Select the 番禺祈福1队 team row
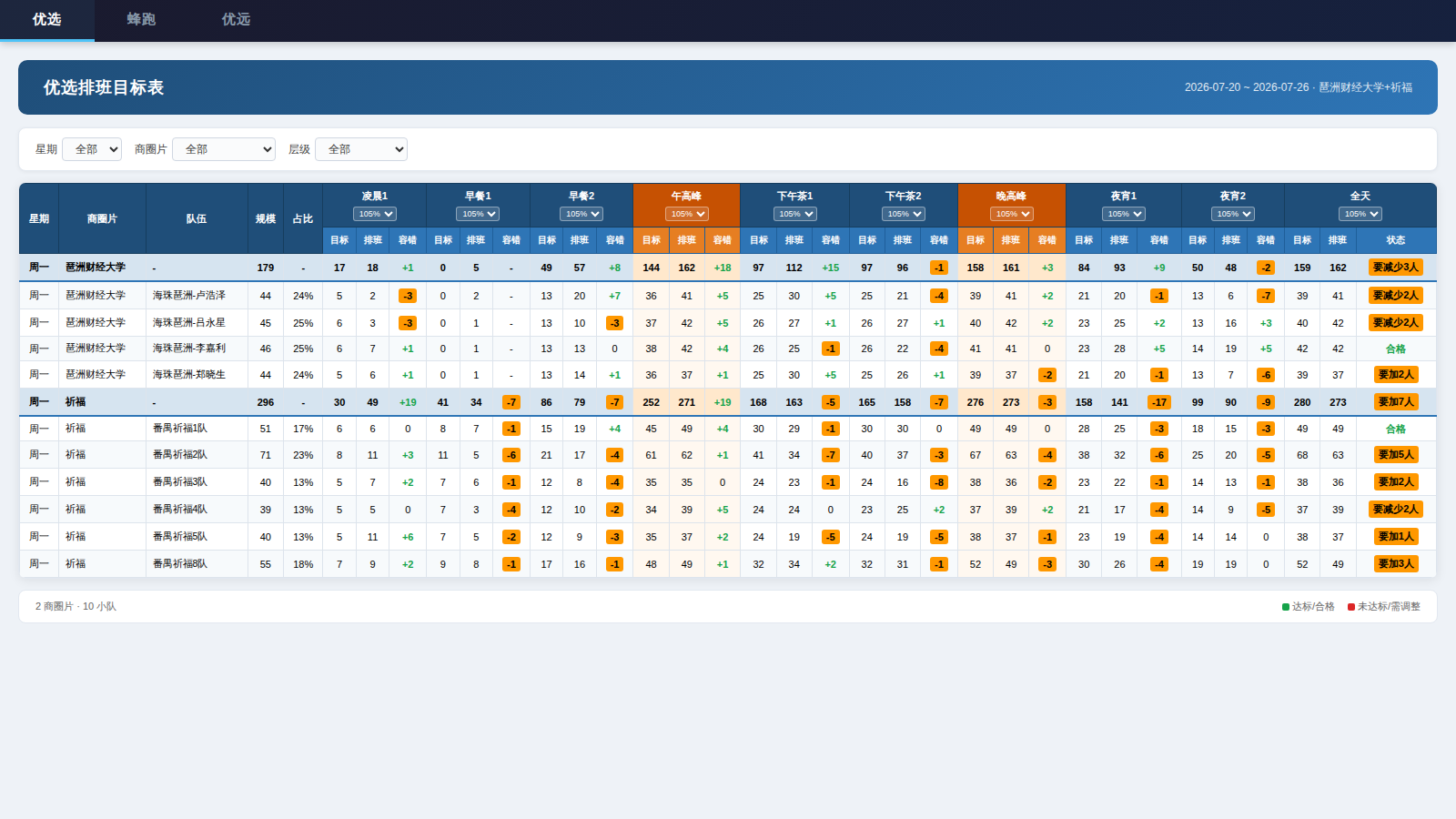Viewport: 1456px width, 819px height. [728, 429]
